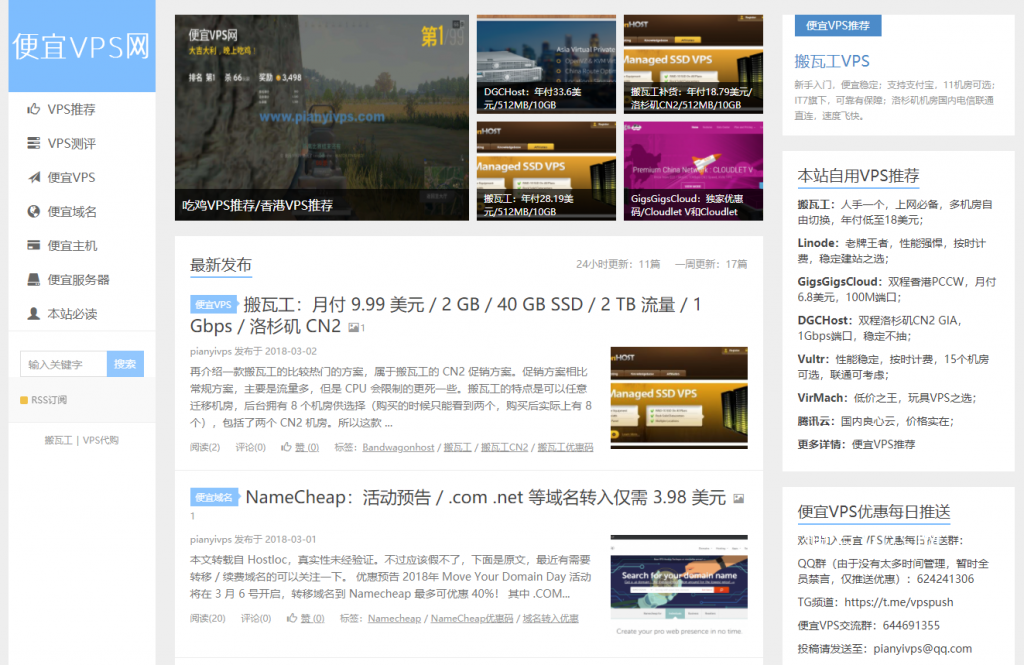
Task: Click the image count icon after 洛杉矶 CN2 title
Action: [x=353, y=327]
